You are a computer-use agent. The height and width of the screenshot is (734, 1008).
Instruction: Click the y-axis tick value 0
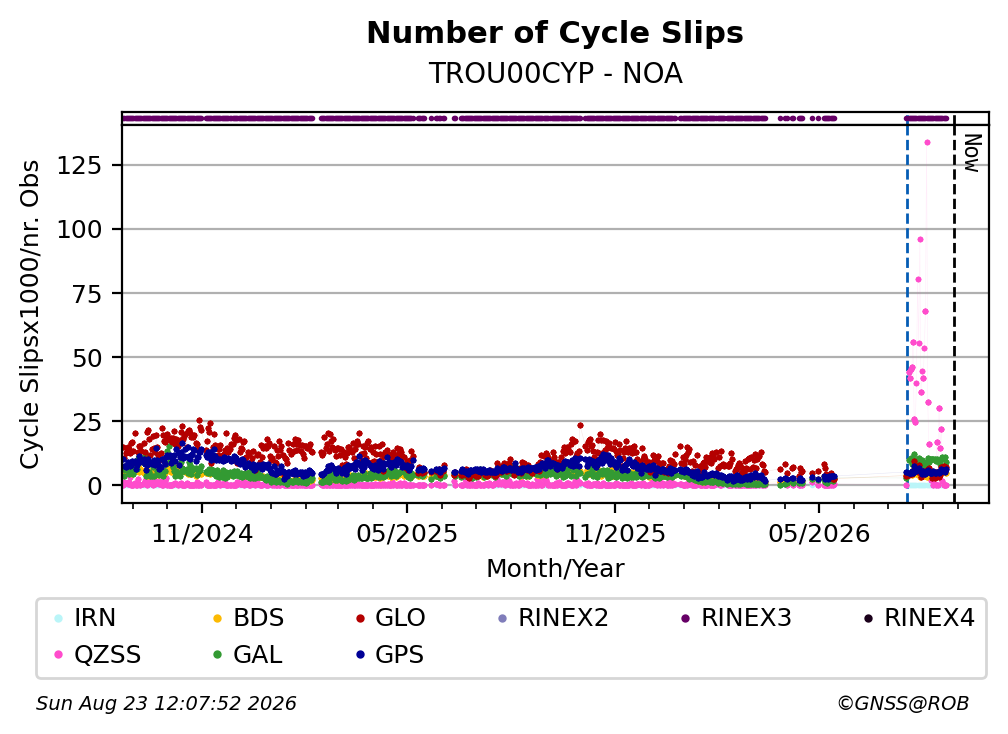[x=95, y=487]
